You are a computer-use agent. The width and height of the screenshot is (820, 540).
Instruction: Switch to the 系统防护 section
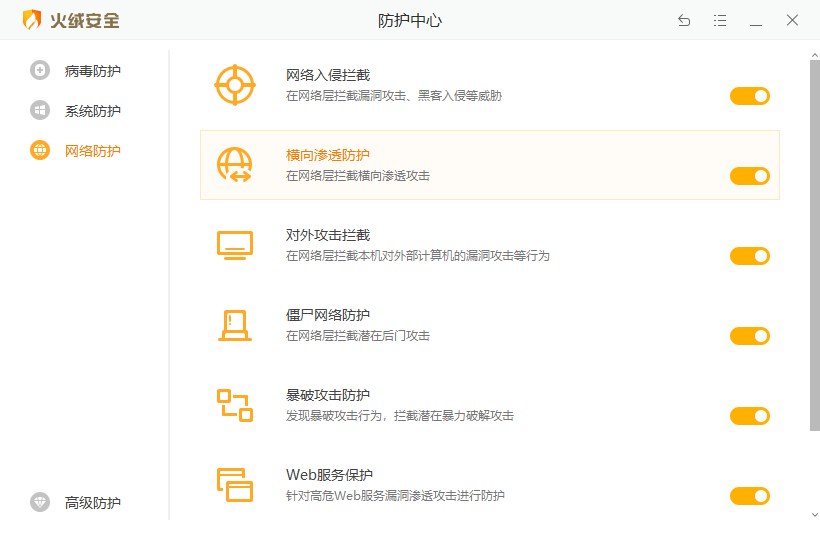[92, 111]
